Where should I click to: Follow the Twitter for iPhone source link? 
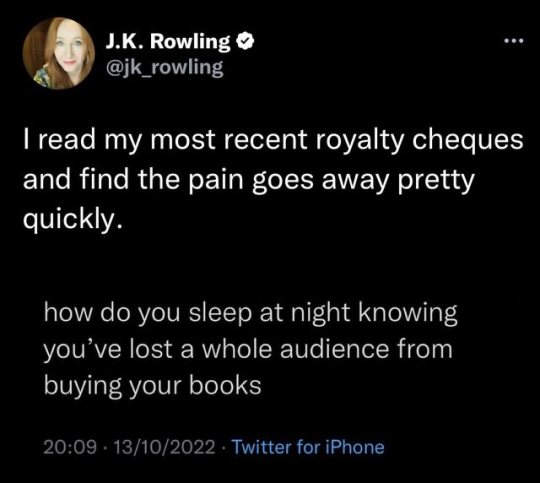(308, 447)
